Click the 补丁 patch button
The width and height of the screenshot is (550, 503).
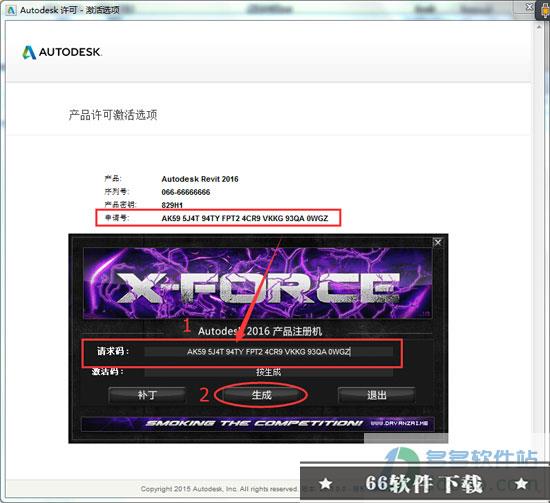[x=147, y=395]
